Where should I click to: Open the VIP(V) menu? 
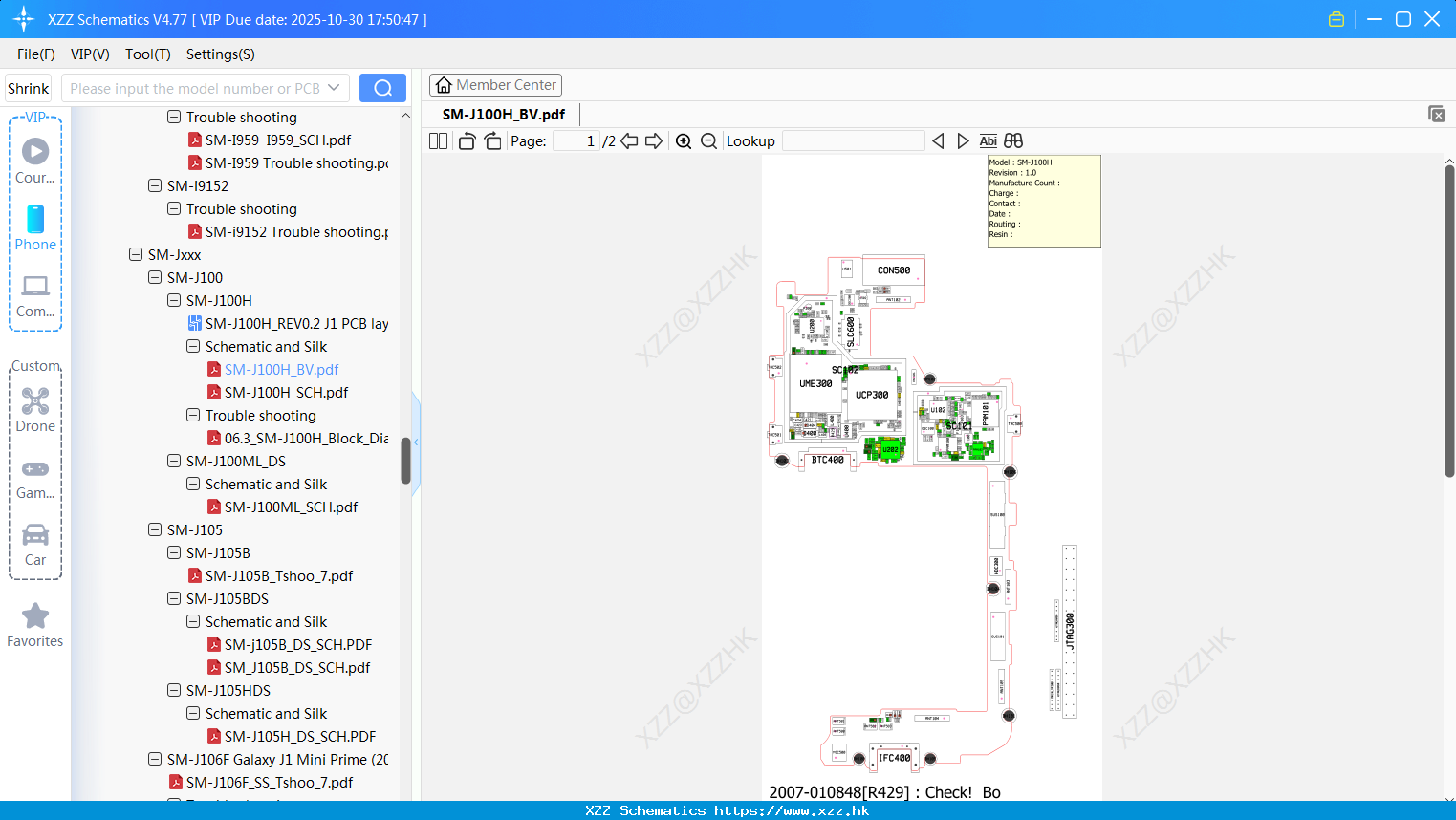pyautogui.click(x=90, y=54)
